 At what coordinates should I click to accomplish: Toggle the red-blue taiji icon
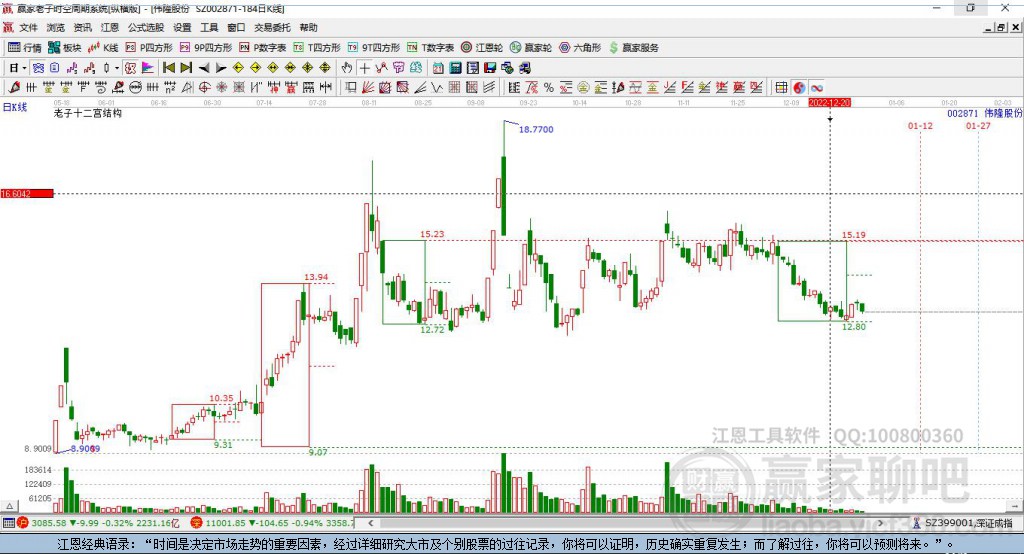[799, 88]
